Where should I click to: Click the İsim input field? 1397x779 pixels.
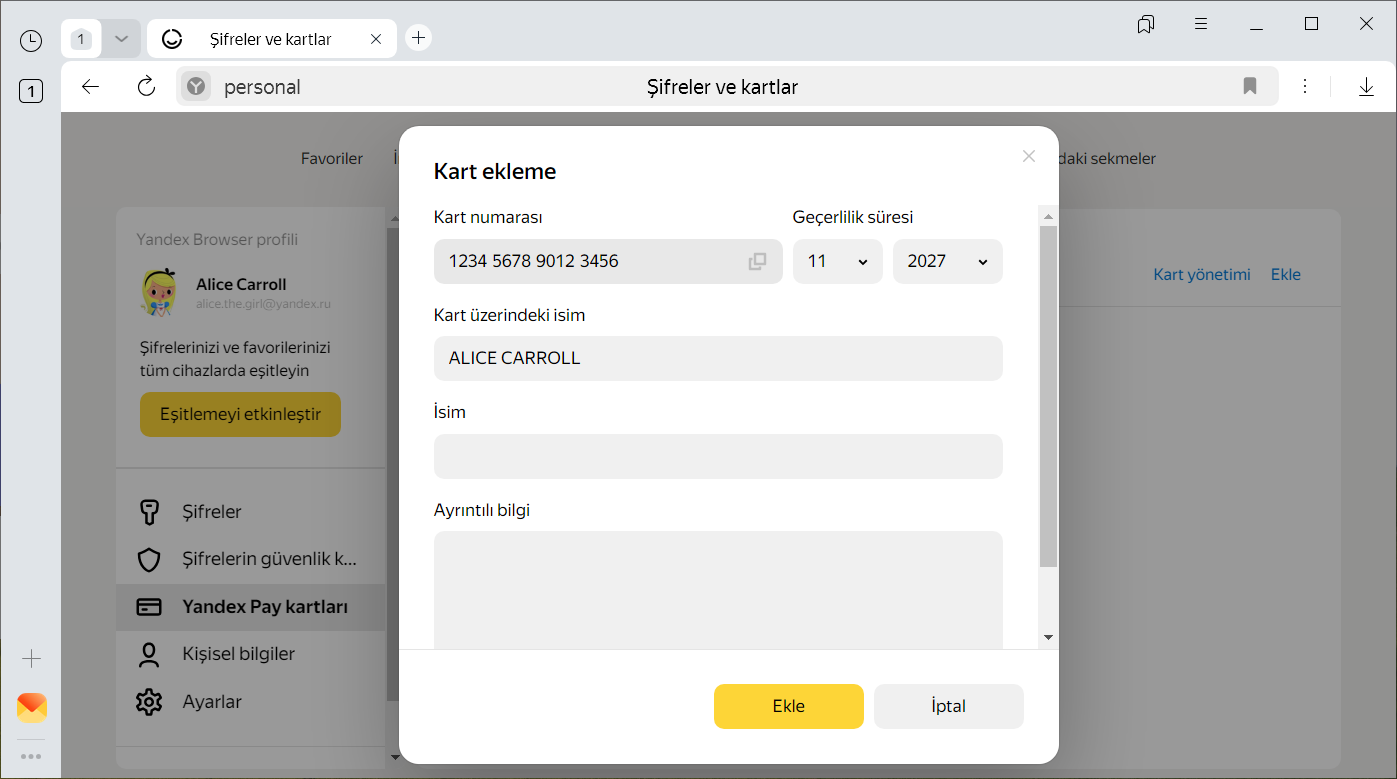click(717, 456)
